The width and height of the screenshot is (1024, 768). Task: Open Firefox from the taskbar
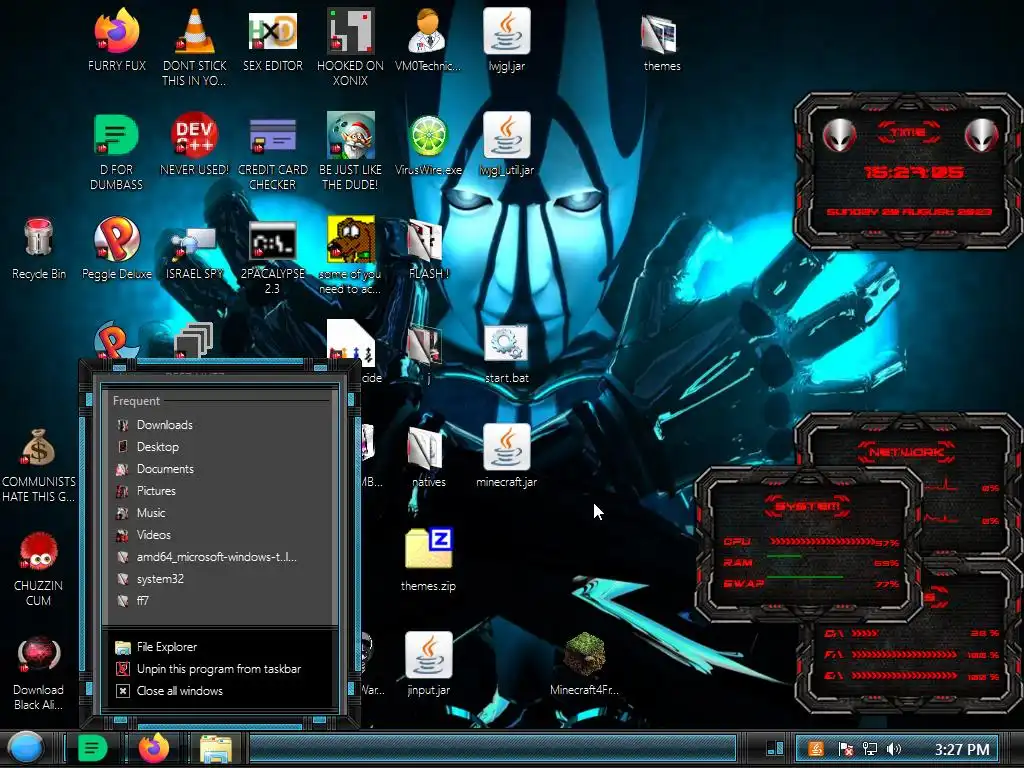(154, 748)
